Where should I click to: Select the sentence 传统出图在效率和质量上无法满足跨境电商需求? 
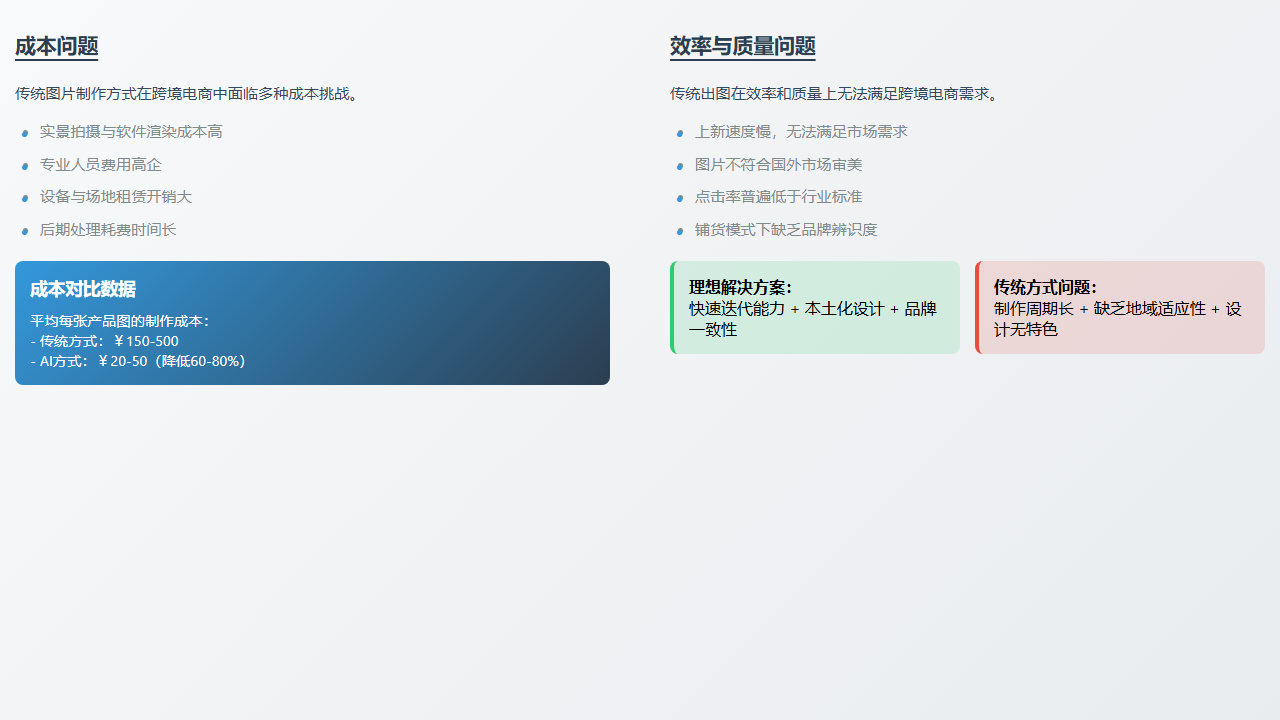[x=834, y=94]
